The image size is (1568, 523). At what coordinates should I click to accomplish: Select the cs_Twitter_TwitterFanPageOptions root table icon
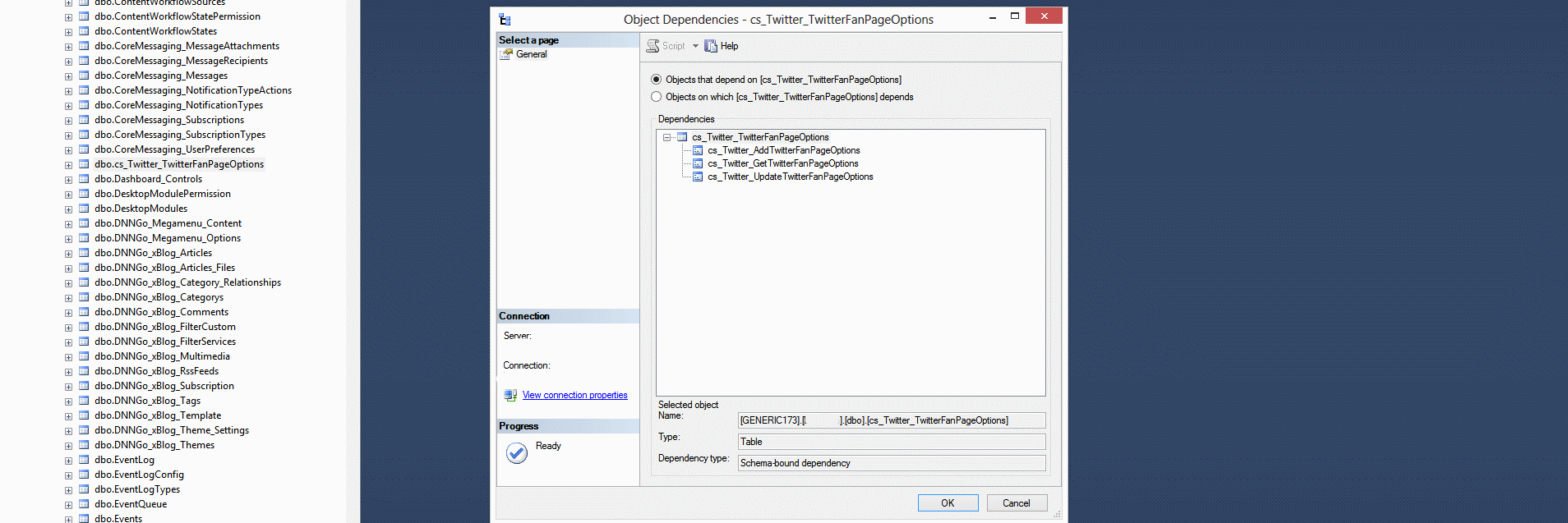pyautogui.click(x=682, y=137)
